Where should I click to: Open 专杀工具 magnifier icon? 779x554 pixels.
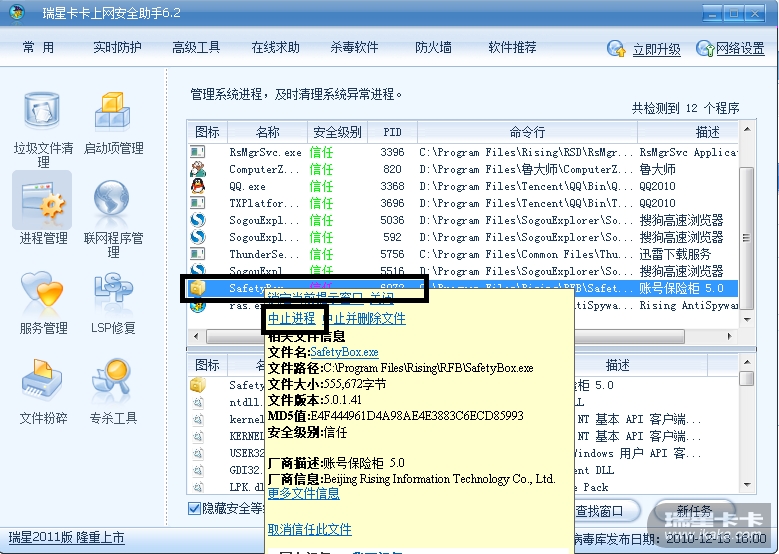coord(112,380)
